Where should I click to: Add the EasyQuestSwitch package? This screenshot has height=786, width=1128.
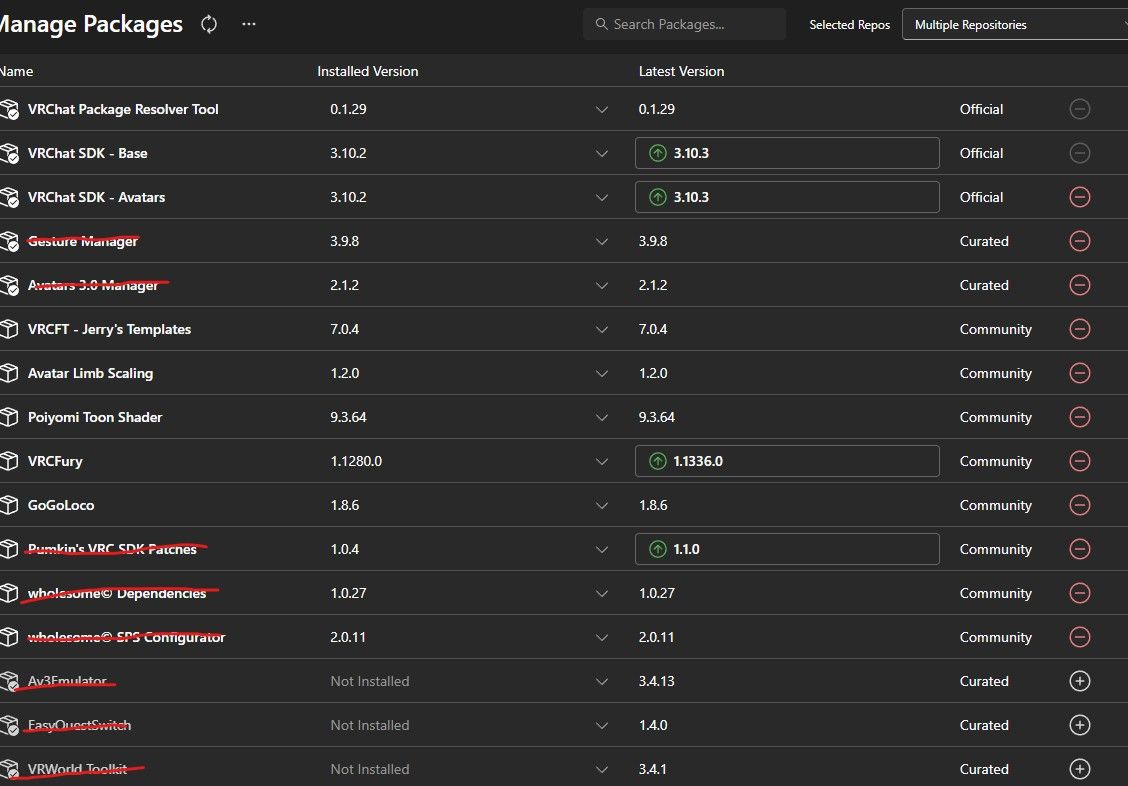(1079, 725)
